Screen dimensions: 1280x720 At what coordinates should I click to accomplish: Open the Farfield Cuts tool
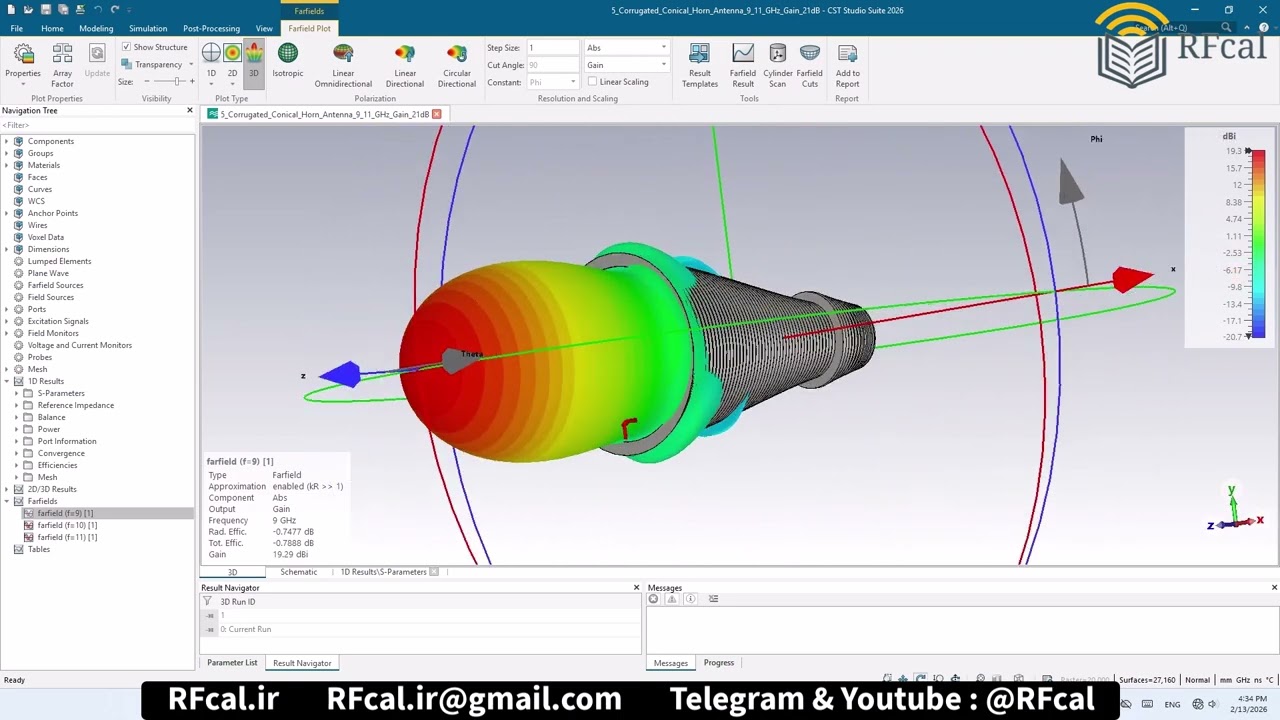click(x=810, y=65)
